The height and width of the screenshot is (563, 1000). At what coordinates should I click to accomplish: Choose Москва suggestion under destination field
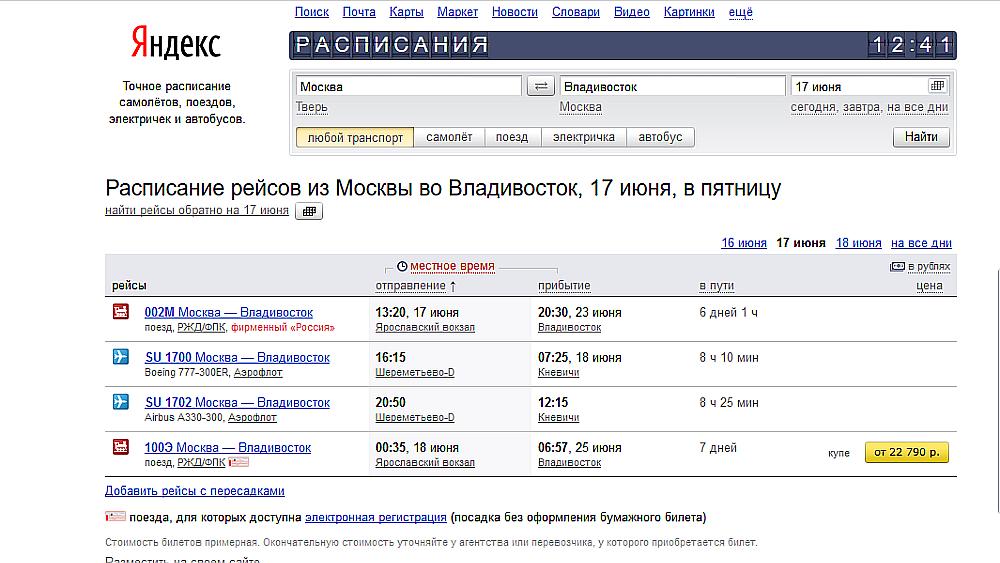coord(580,107)
